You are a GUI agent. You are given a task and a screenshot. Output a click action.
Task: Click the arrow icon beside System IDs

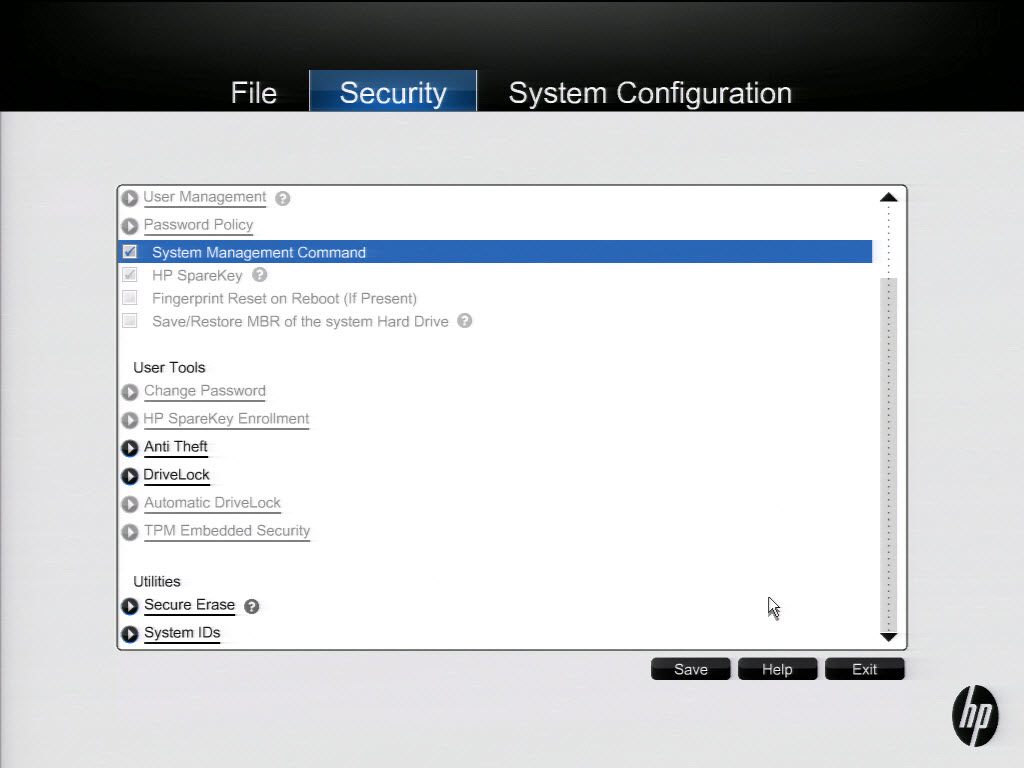[129, 634]
